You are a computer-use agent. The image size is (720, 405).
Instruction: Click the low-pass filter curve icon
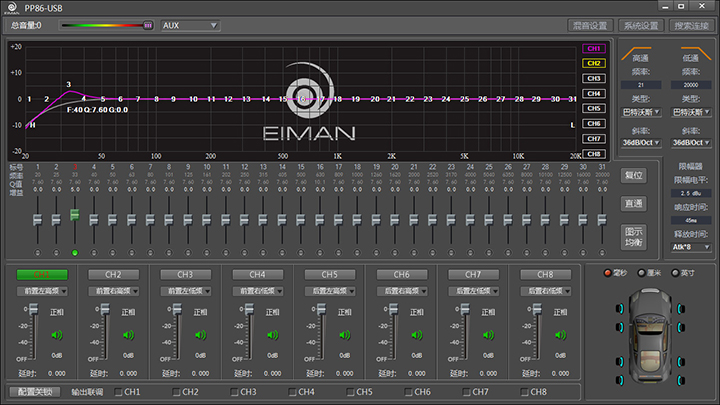[696, 53]
